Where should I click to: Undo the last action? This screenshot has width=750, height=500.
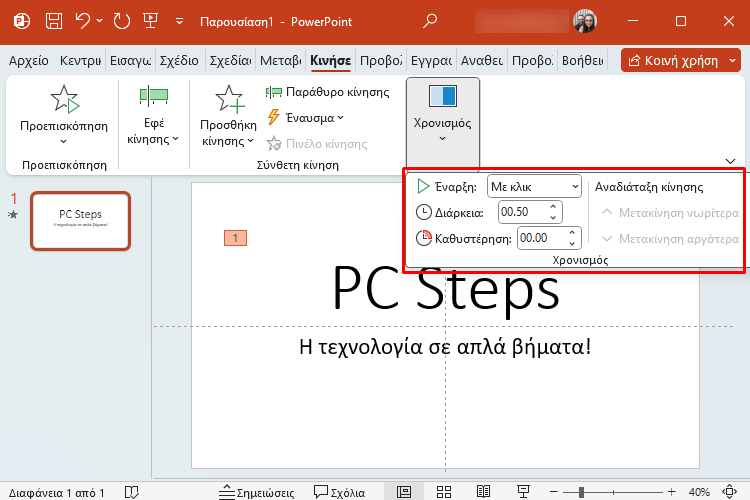tap(83, 21)
